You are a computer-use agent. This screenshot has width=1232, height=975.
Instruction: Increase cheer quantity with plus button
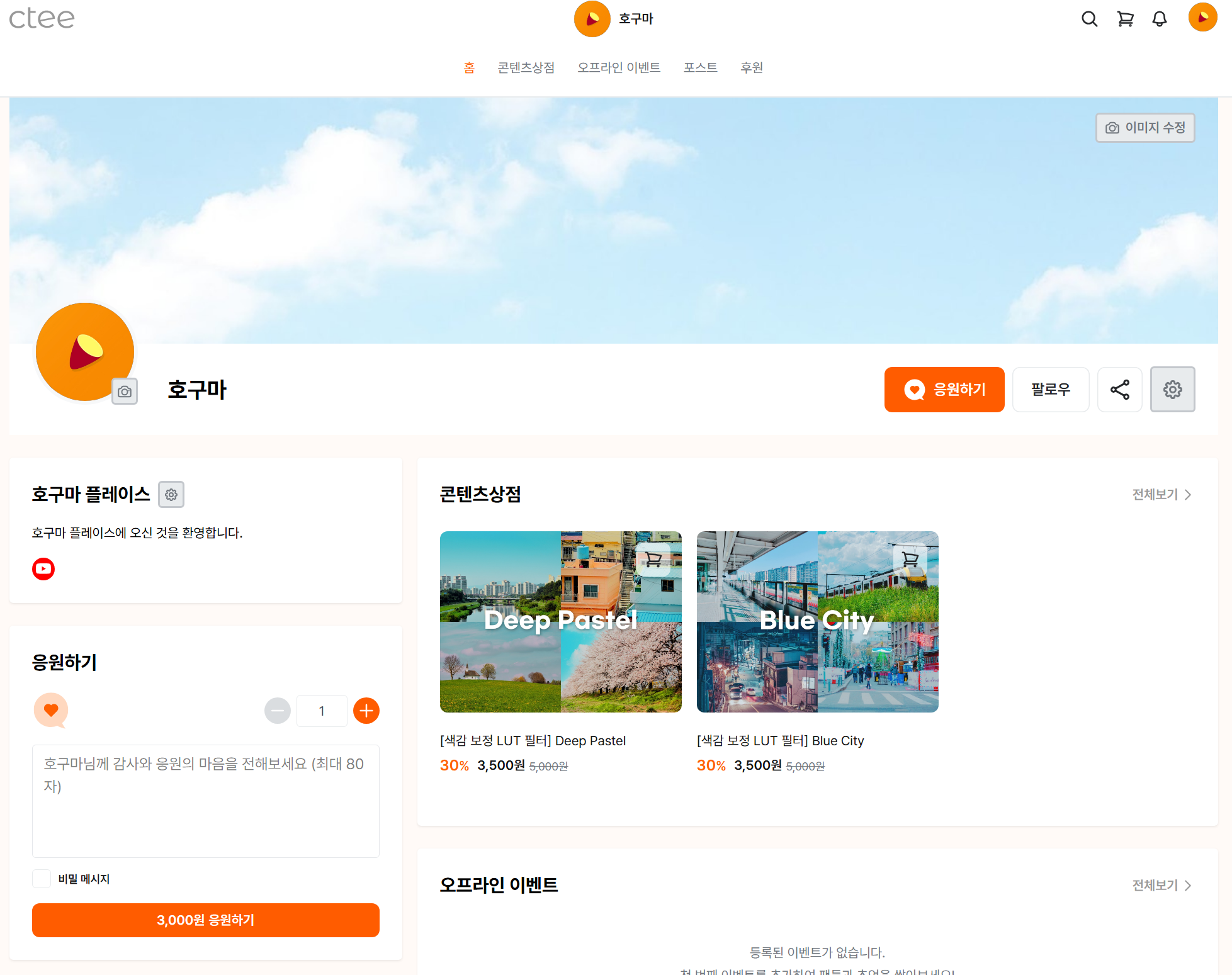[366, 711]
